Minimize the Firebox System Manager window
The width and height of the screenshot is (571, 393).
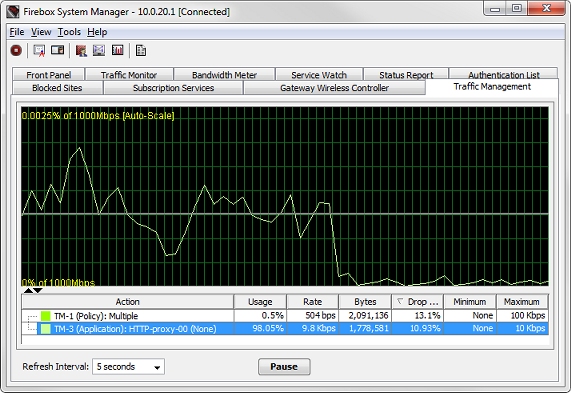[x=495, y=9]
